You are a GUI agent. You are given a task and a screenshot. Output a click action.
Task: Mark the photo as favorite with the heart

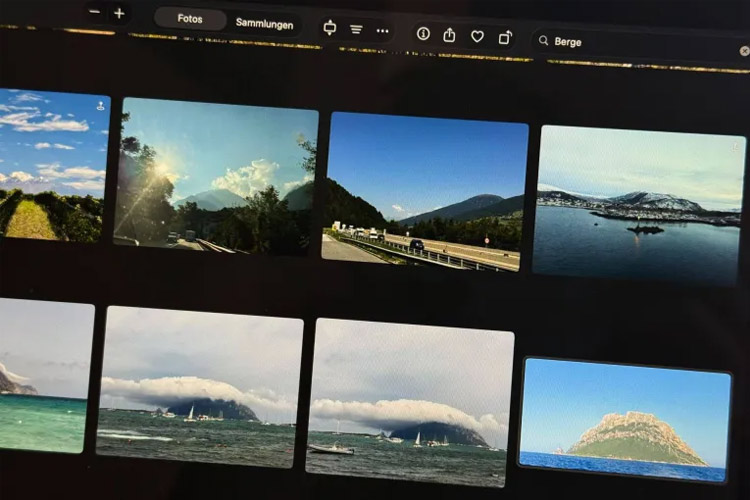click(477, 36)
